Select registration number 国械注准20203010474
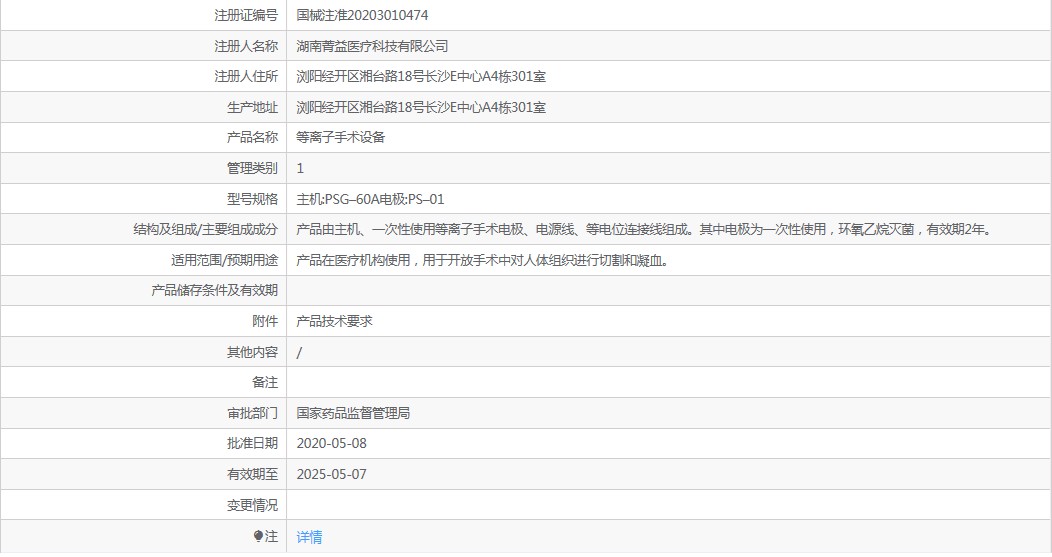The height and width of the screenshot is (557, 1052). [x=362, y=15]
